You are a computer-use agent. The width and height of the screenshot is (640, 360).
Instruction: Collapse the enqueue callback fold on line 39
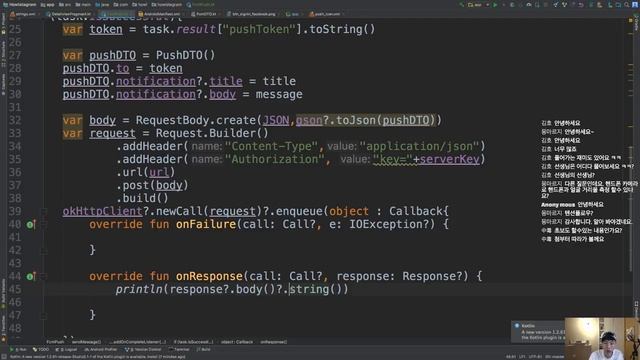(44, 211)
